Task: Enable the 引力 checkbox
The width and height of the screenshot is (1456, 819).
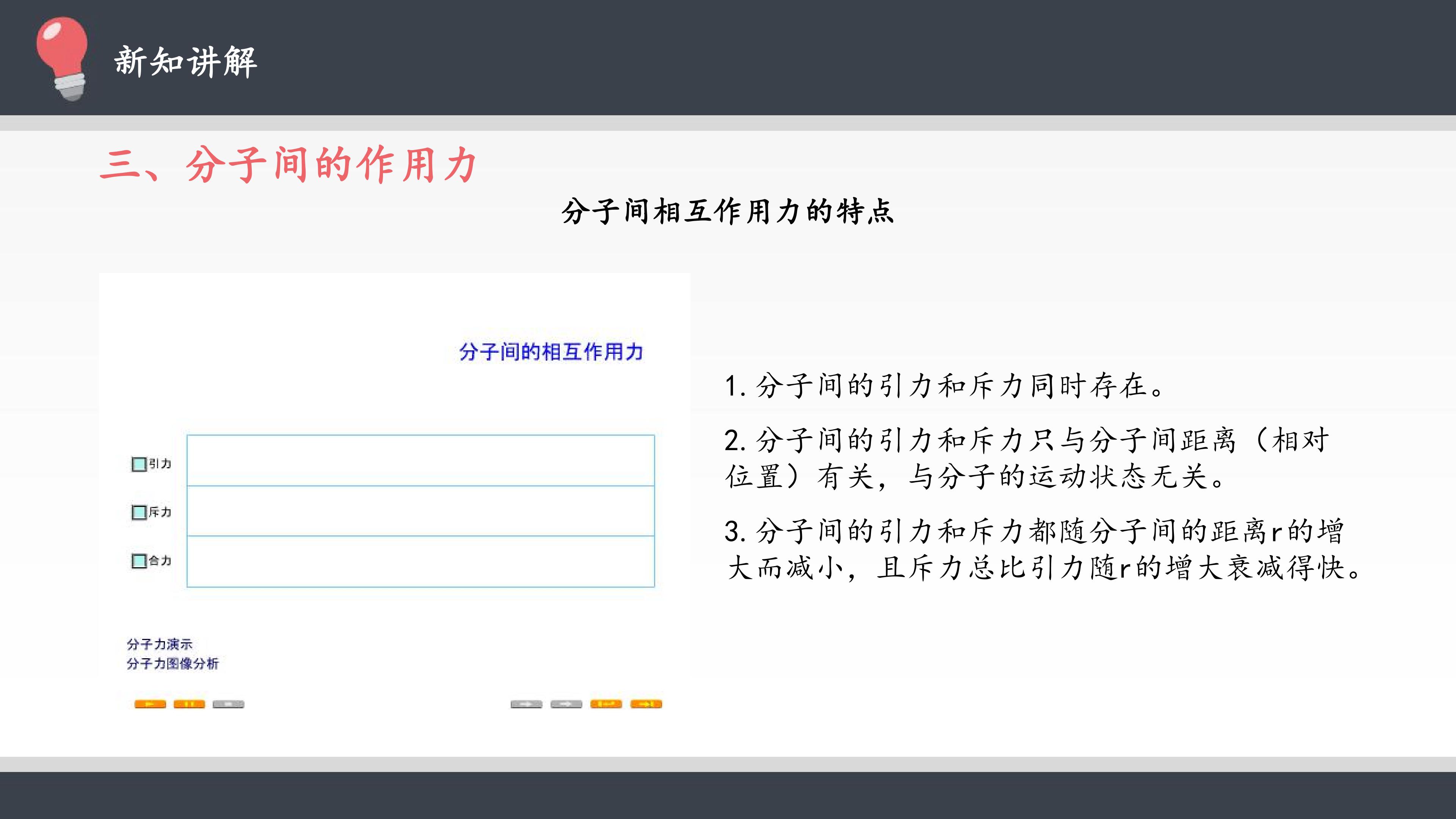Action: 139,464
